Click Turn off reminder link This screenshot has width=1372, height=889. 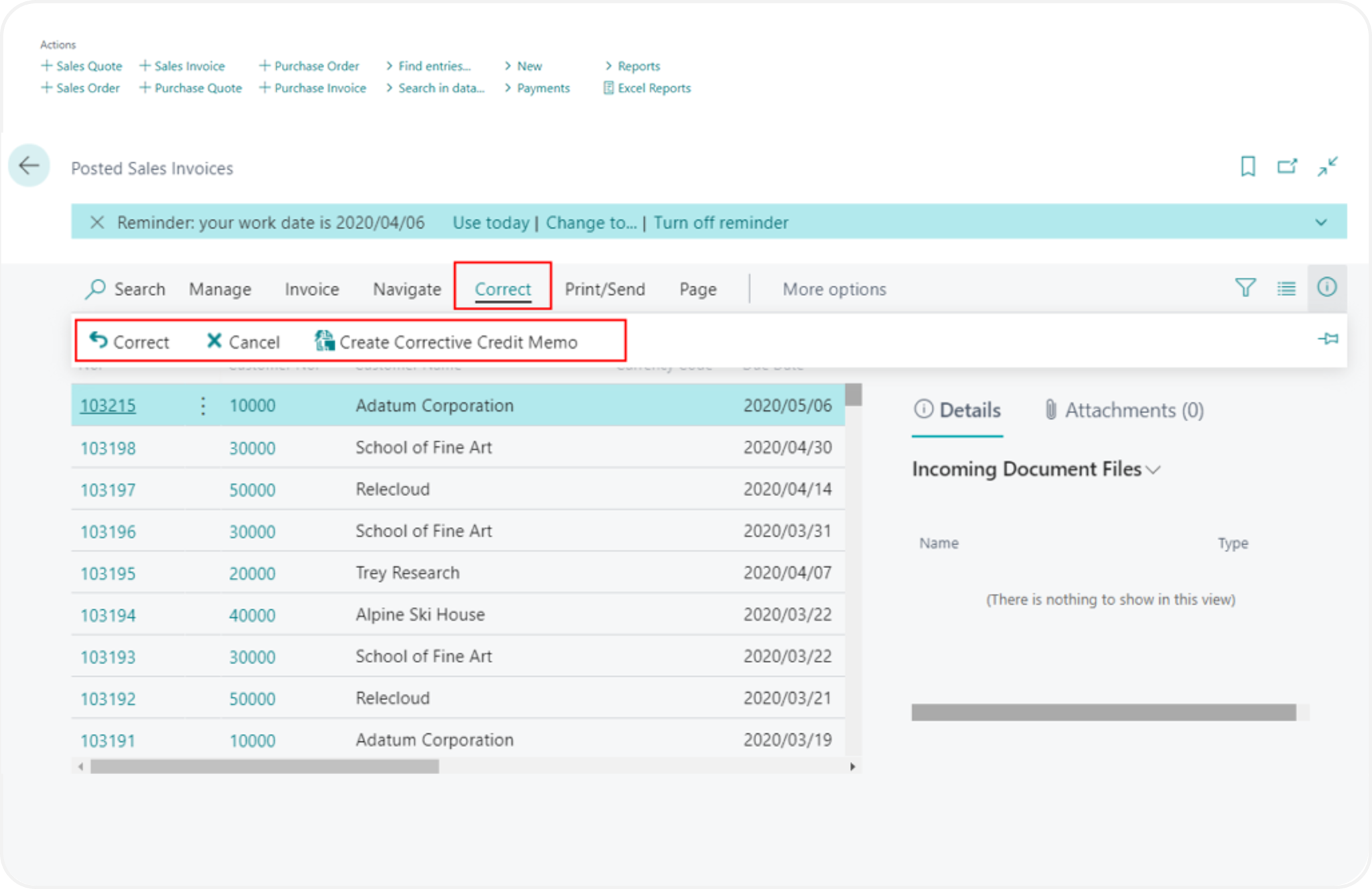721,222
